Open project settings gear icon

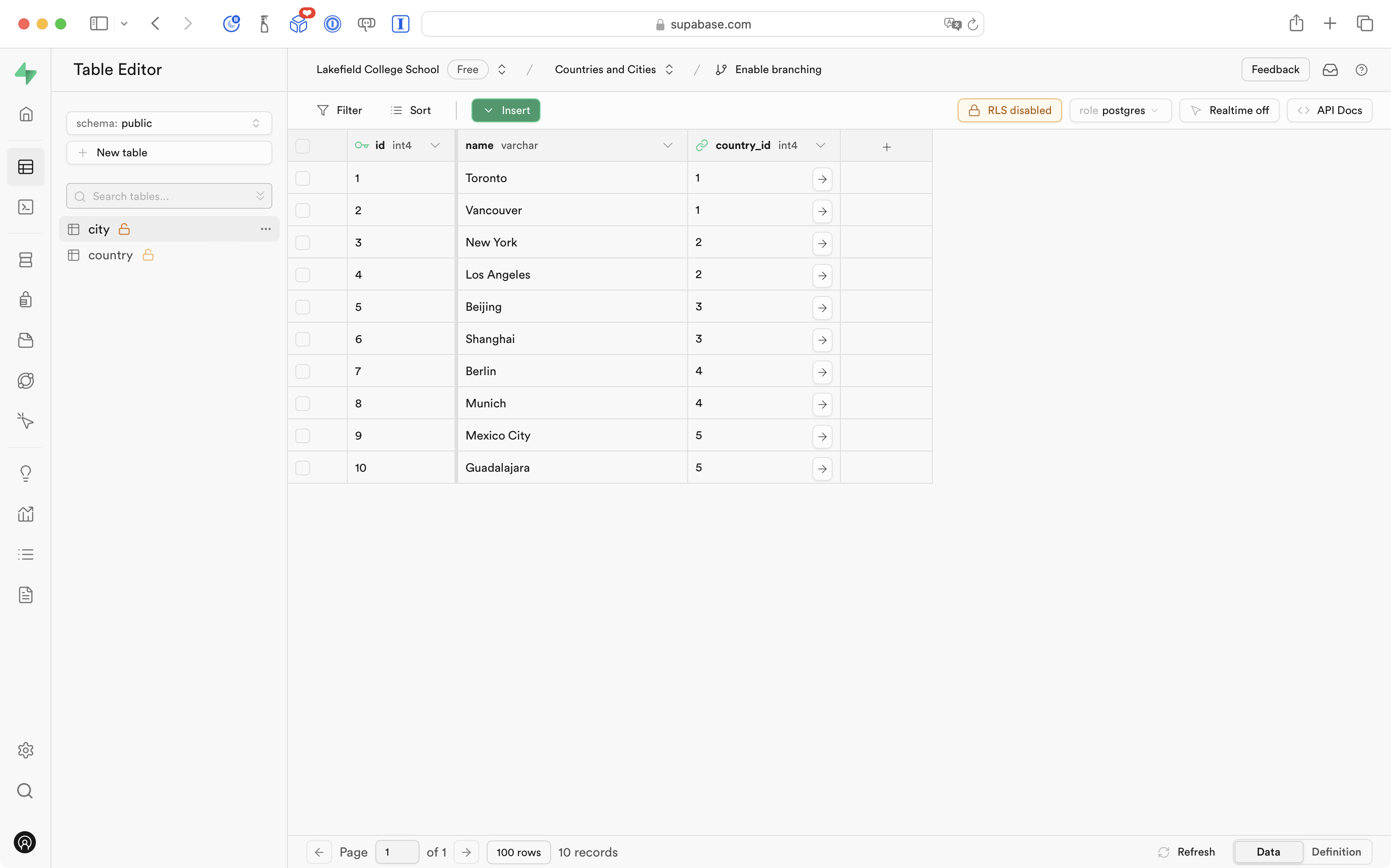click(x=26, y=750)
